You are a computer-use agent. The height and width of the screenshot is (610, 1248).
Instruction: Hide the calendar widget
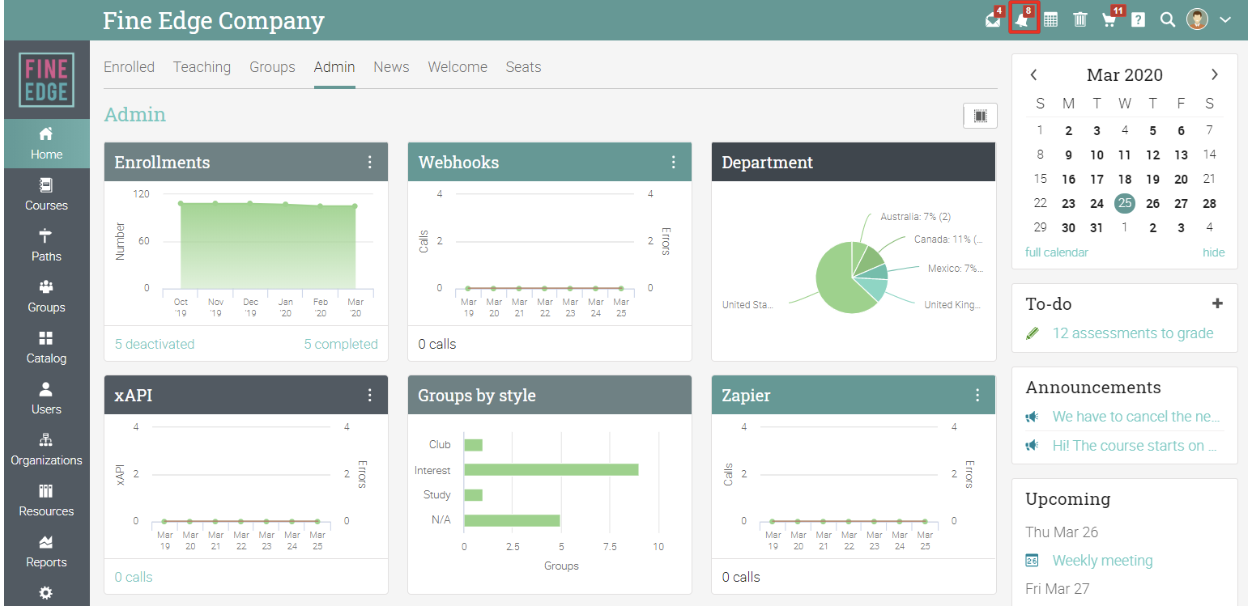tap(1213, 252)
